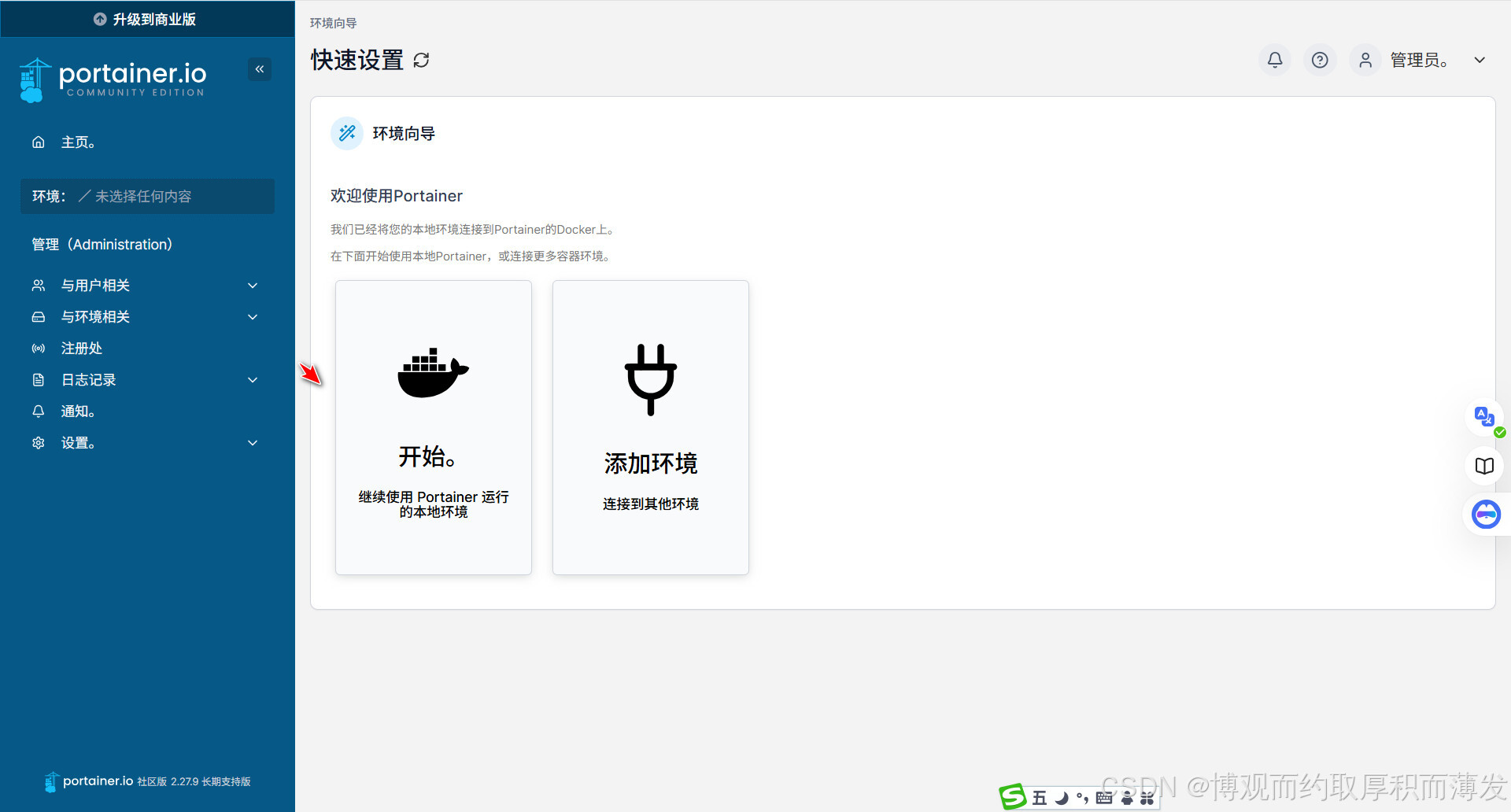
Task: Click the environment selector showing 未选择任何内容
Action: [146, 196]
